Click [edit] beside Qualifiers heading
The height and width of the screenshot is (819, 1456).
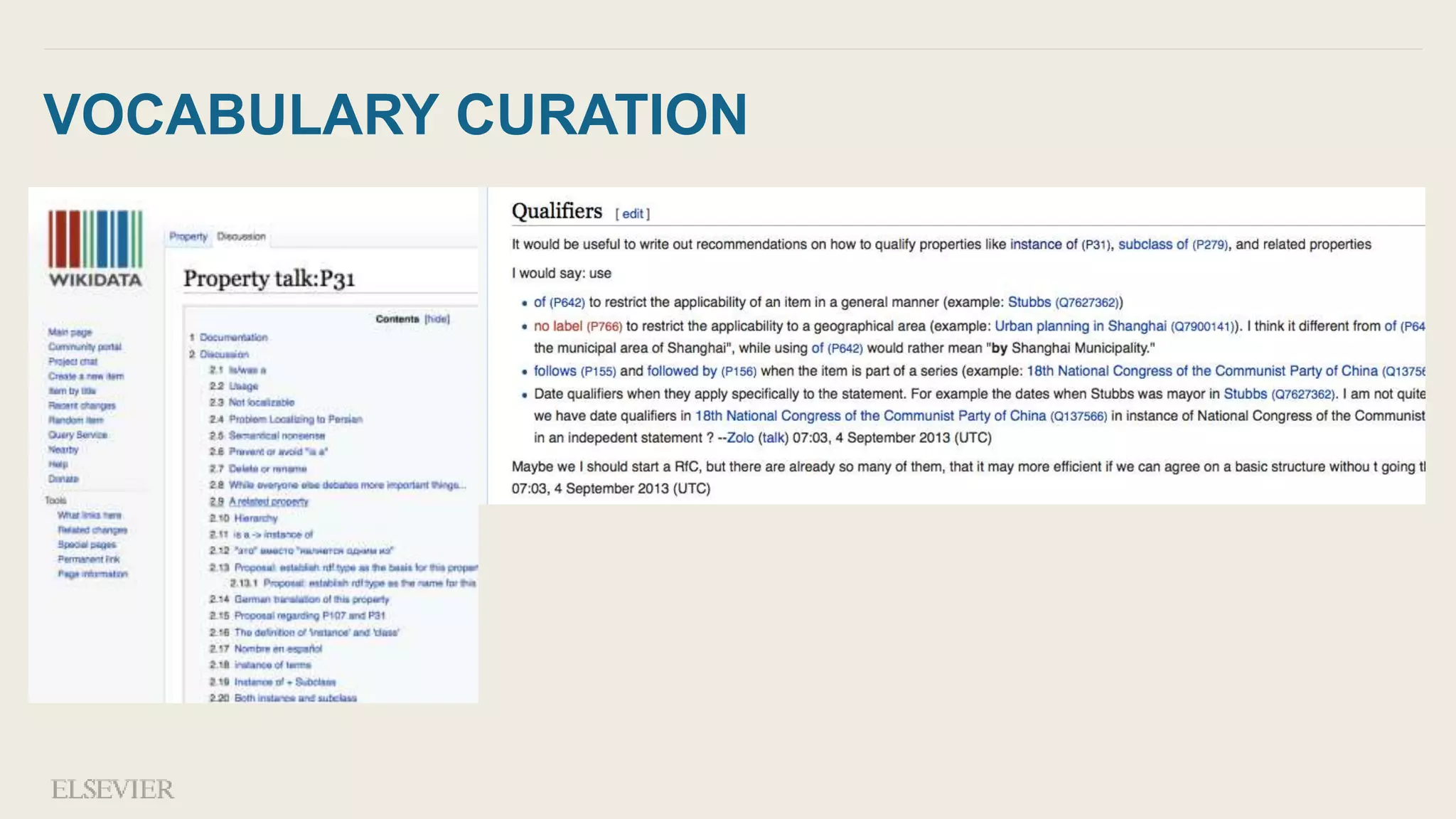point(633,213)
